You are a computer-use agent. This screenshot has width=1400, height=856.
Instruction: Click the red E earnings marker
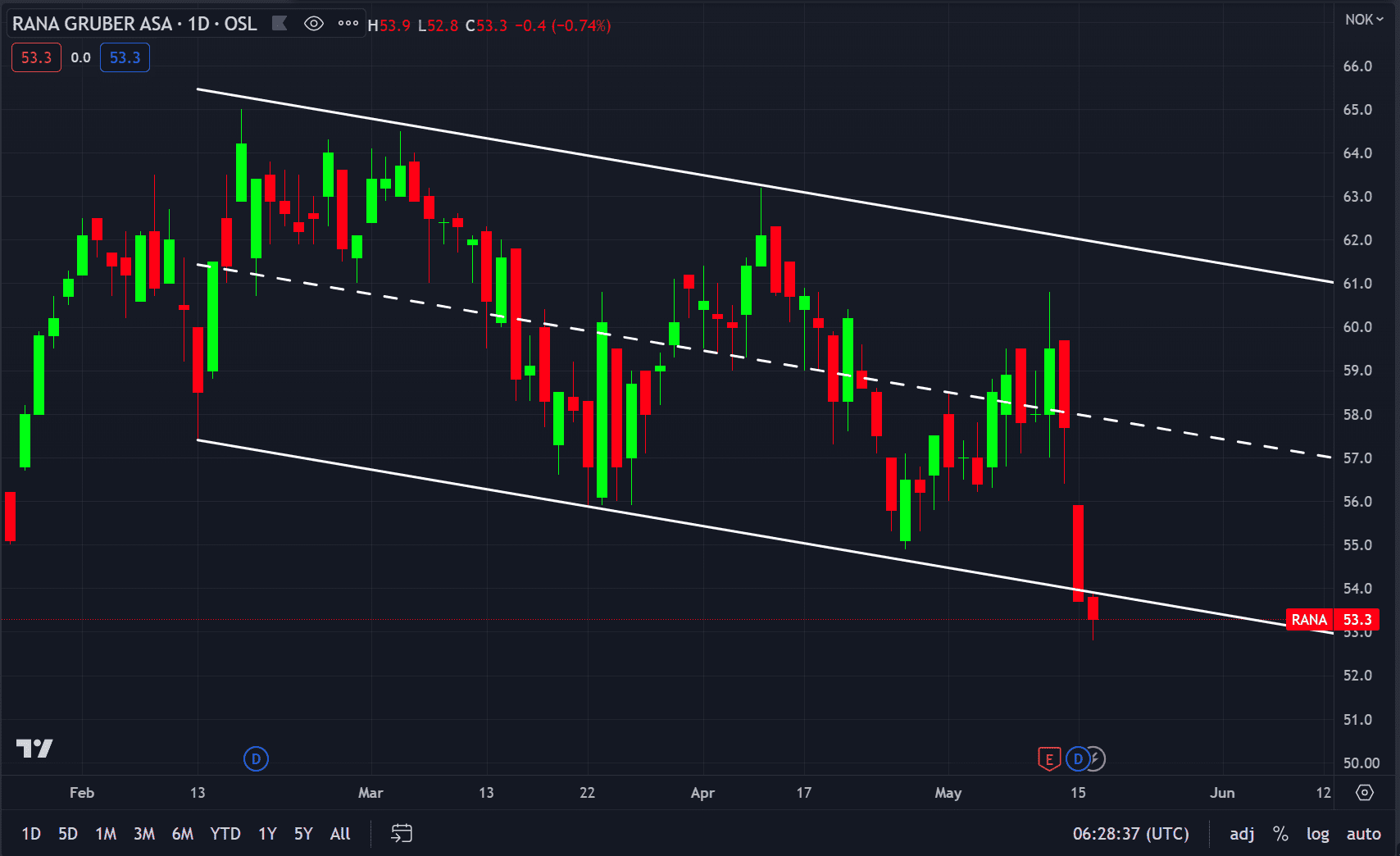[1048, 759]
